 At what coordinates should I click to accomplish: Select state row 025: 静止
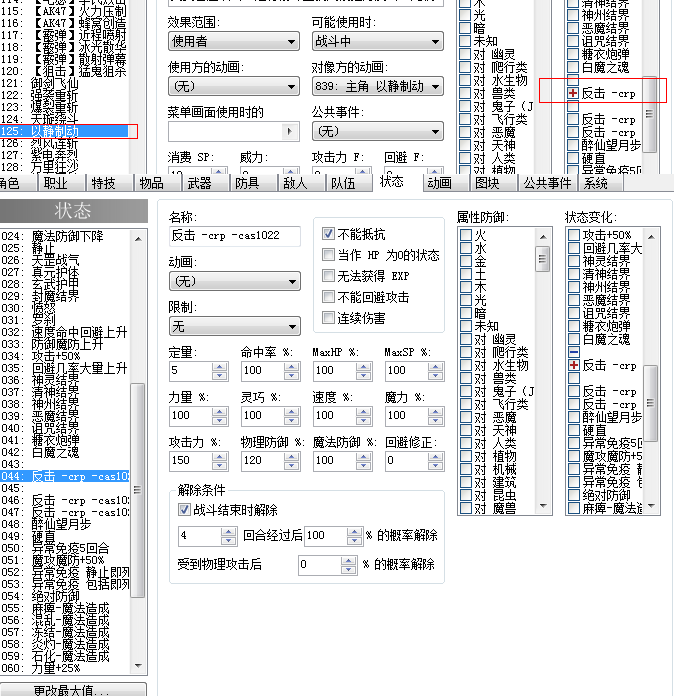point(65,248)
